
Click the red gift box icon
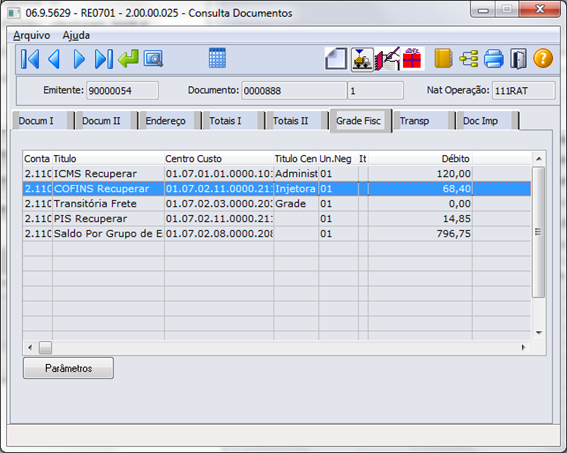pos(412,58)
